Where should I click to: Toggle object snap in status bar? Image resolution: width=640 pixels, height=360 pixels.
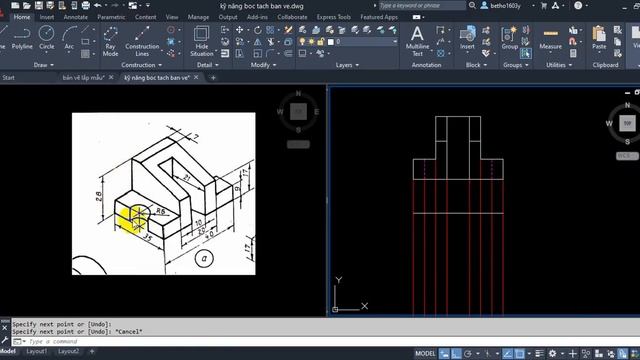(519, 353)
